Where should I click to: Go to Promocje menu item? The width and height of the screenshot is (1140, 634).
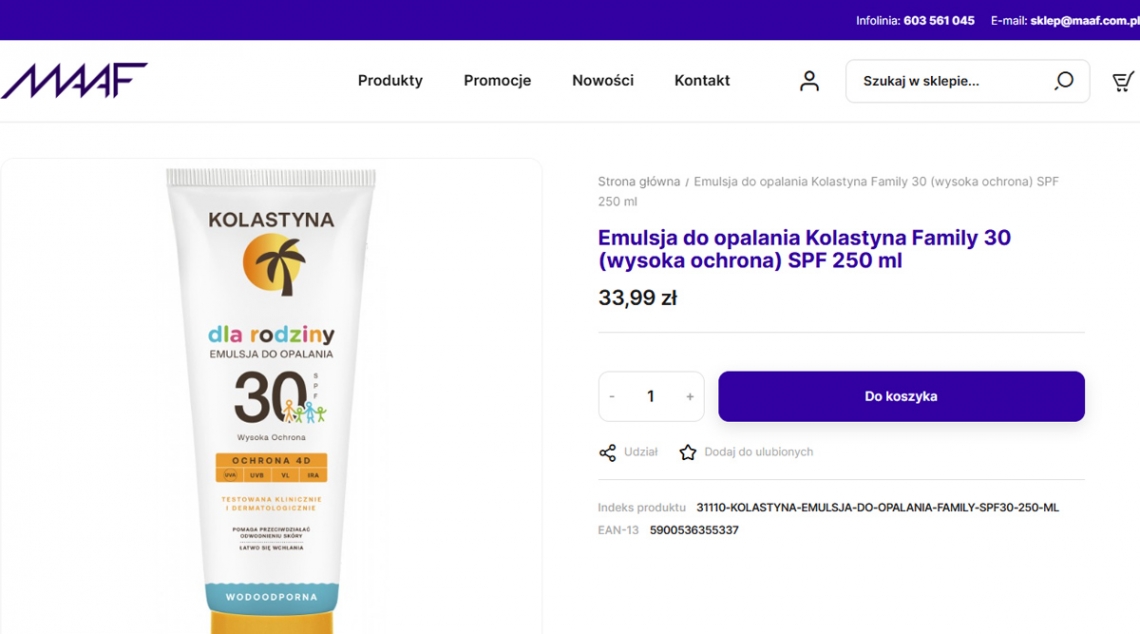[497, 81]
